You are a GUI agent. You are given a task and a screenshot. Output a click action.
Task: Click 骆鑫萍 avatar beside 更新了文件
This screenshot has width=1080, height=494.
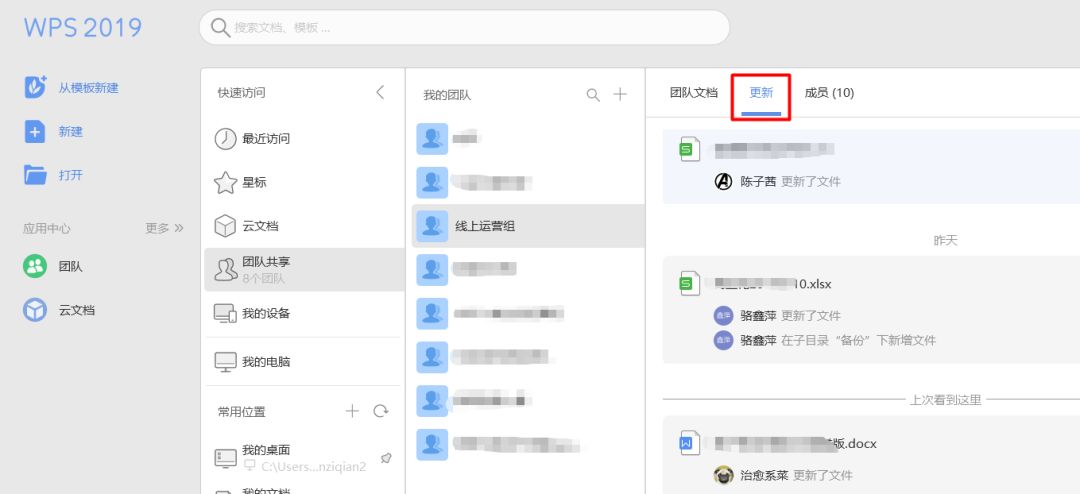(x=723, y=316)
